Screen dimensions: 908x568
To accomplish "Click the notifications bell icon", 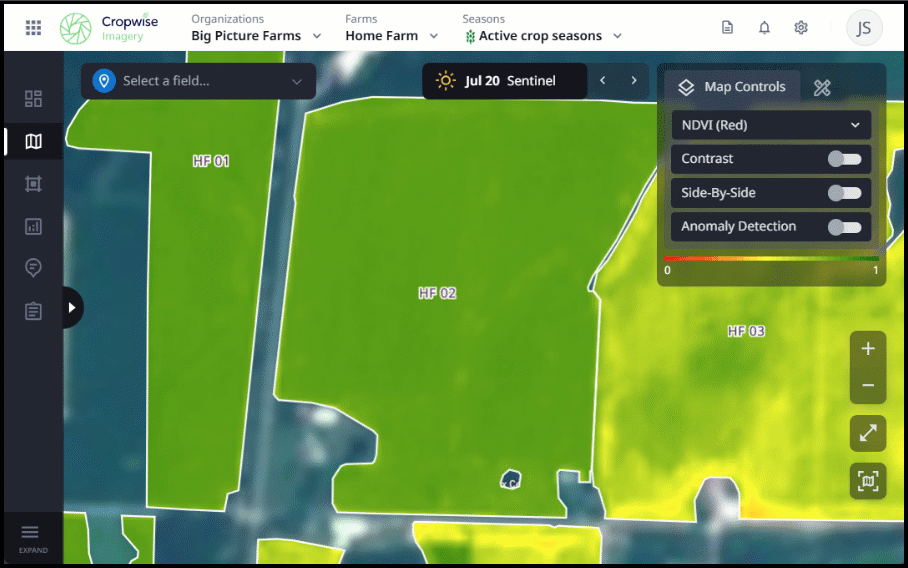I will [x=764, y=28].
